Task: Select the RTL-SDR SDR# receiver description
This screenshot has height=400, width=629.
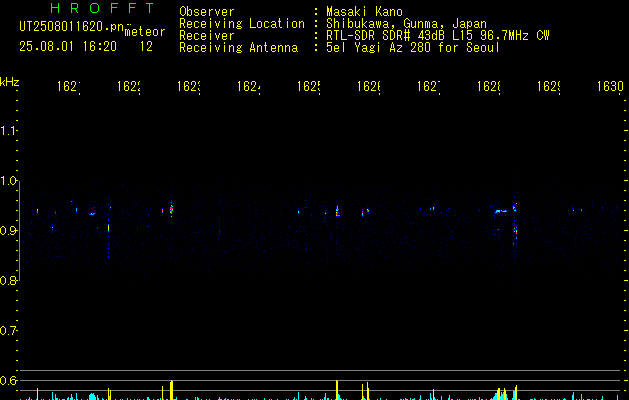Action: tap(438, 36)
